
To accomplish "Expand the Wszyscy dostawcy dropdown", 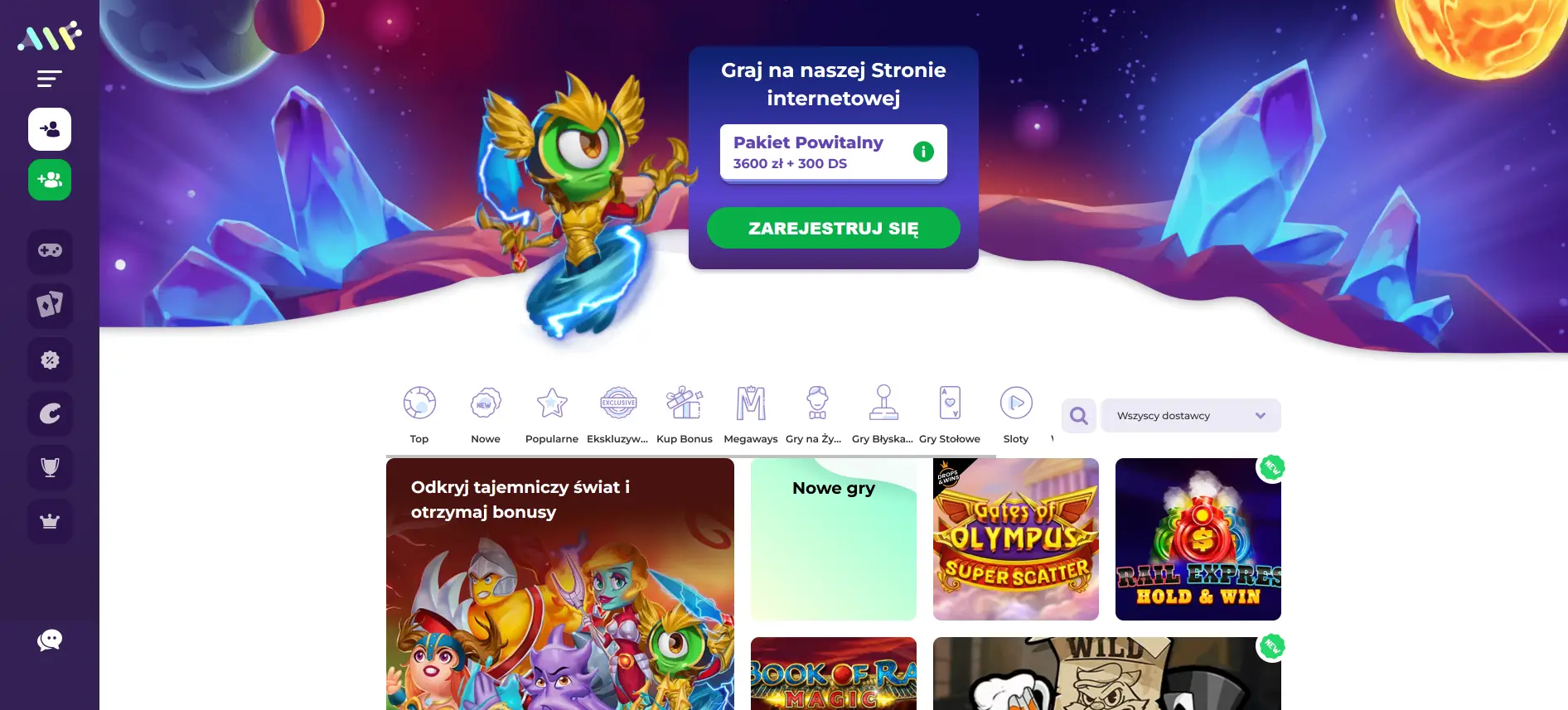I will coord(1190,415).
